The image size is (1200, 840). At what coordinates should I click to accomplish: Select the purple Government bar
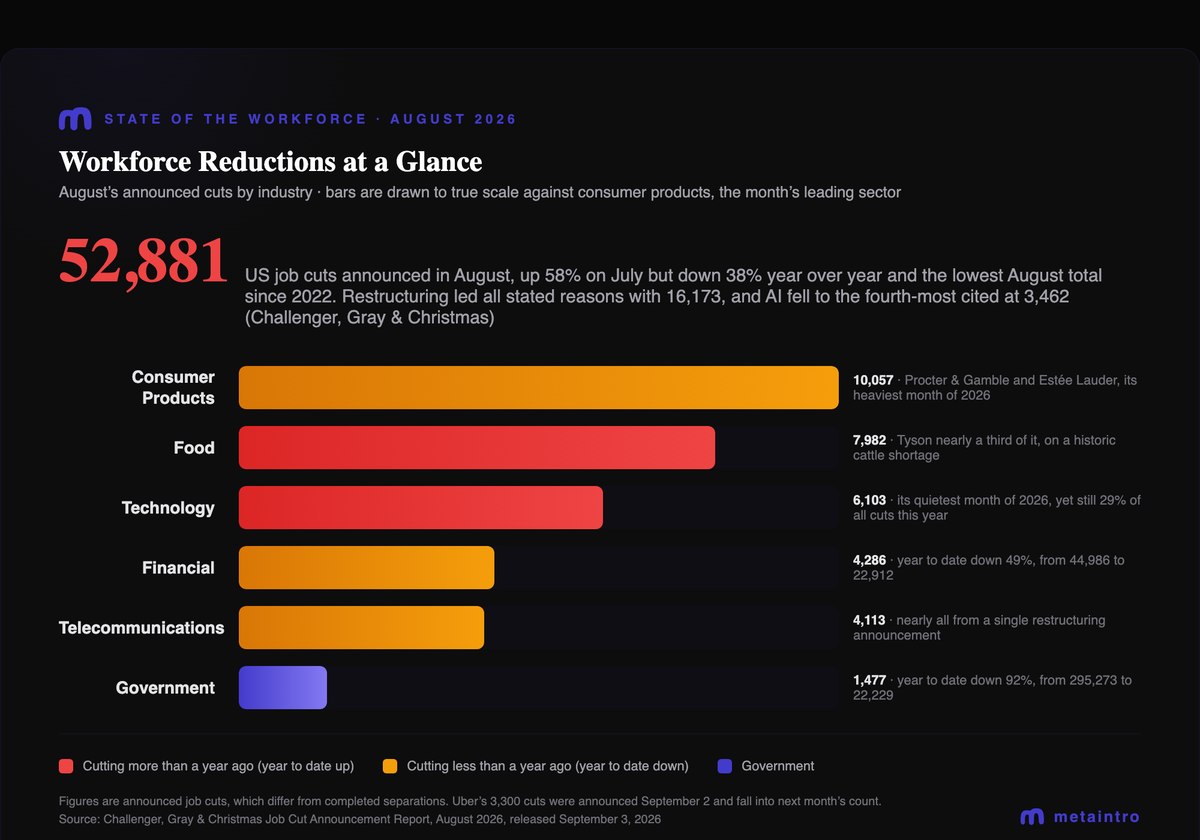click(x=283, y=688)
